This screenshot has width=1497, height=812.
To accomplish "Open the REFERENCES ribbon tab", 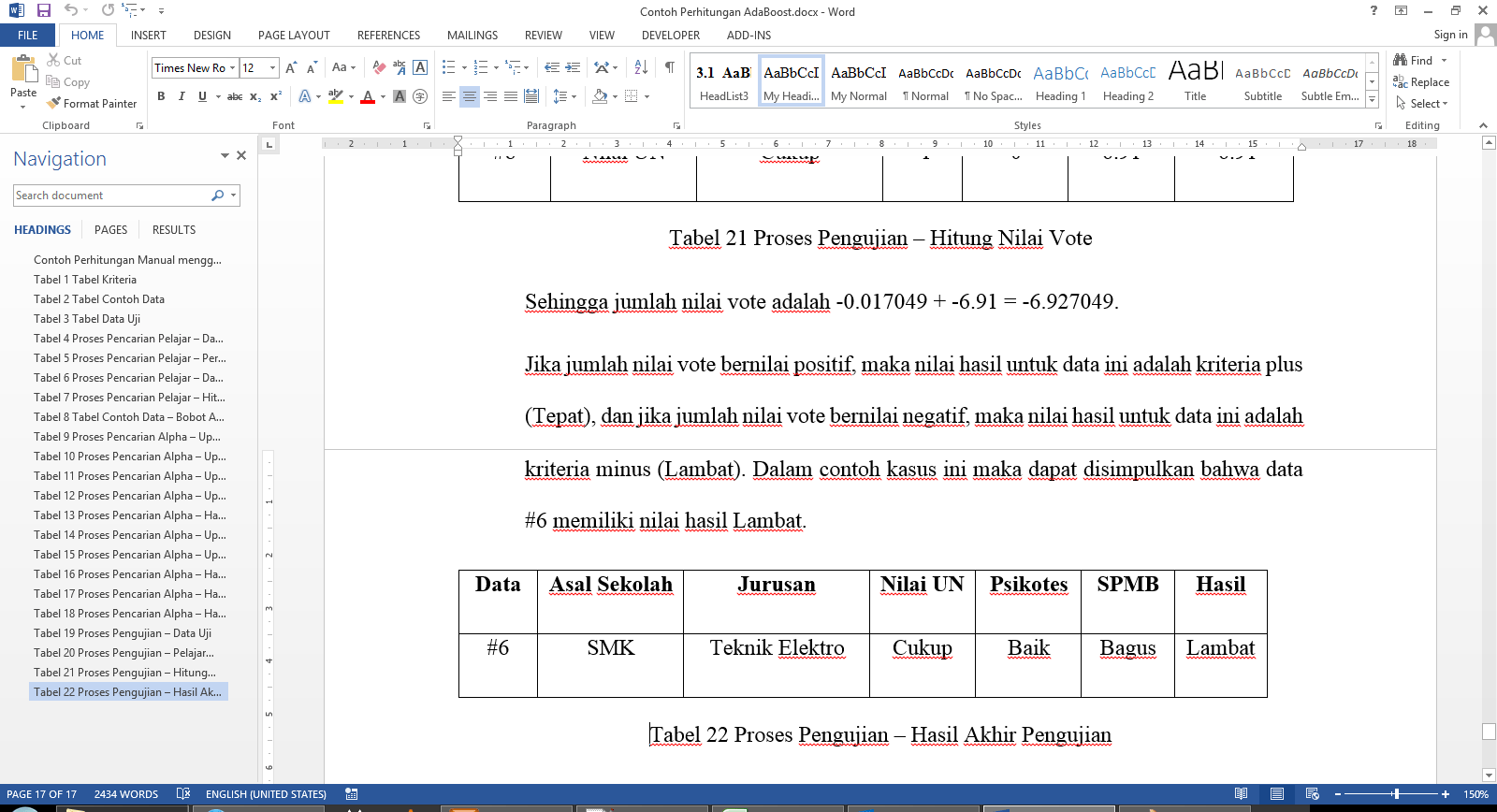I will tap(388, 36).
